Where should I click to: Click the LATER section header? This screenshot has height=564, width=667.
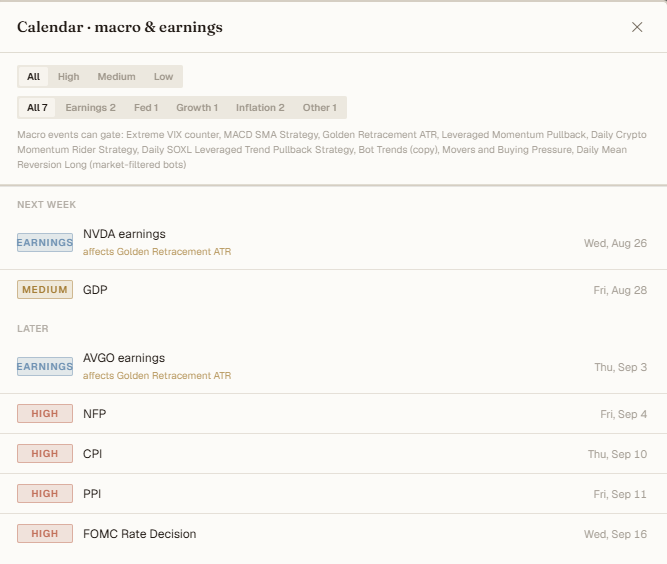(33, 329)
